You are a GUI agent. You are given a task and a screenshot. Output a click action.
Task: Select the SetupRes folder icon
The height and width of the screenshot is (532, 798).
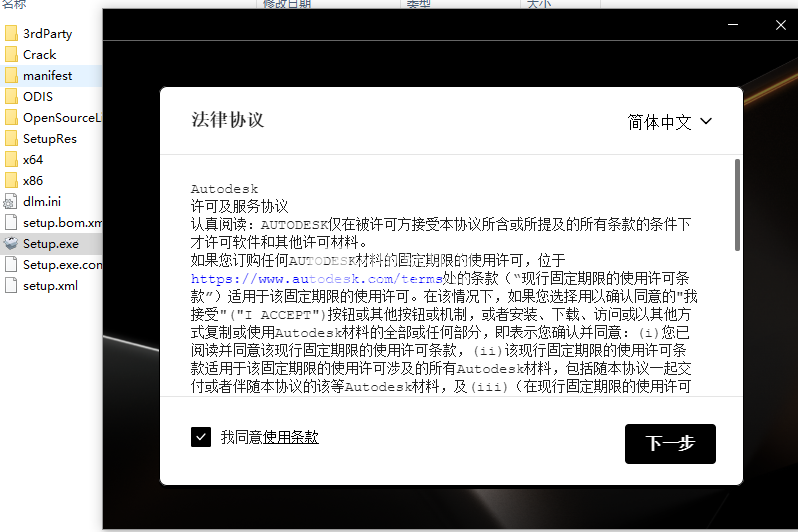coord(11,138)
